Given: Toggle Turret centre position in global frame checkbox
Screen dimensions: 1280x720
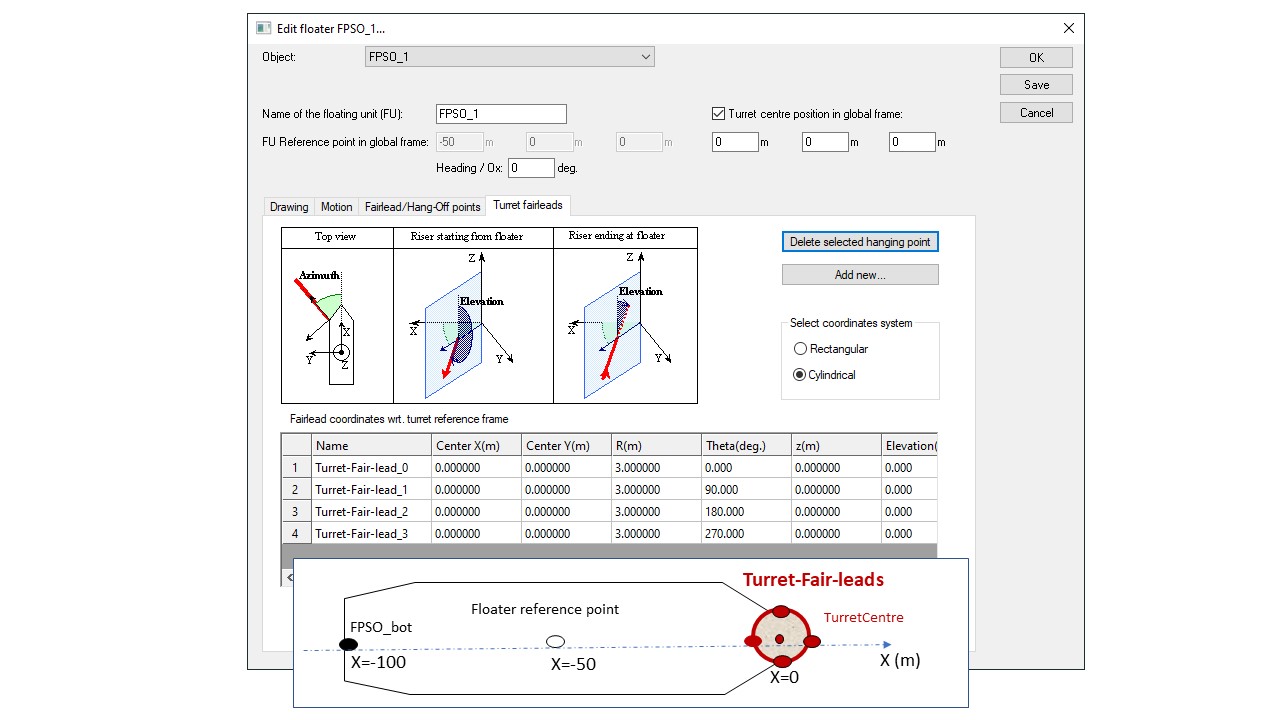Looking at the screenshot, I should [718, 114].
